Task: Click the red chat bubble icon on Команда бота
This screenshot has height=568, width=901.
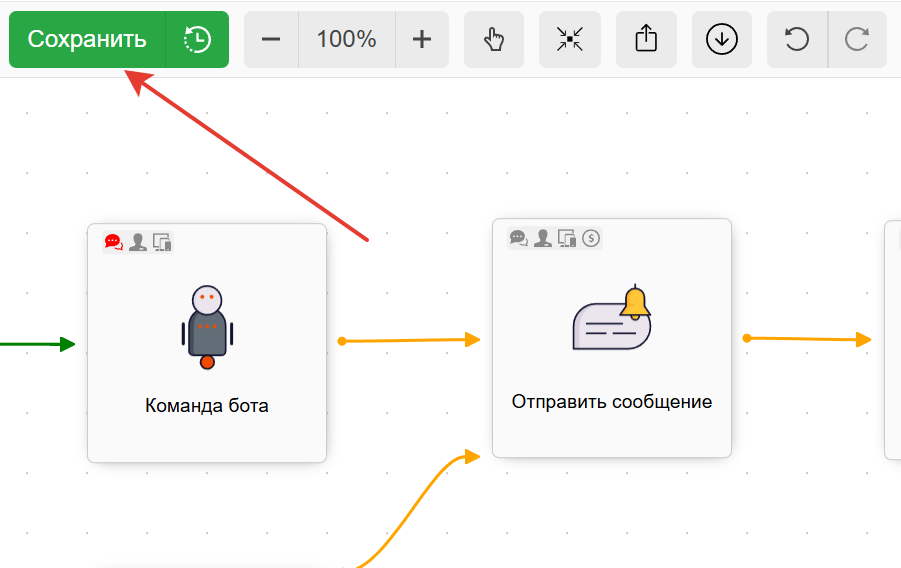Action: [113, 242]
